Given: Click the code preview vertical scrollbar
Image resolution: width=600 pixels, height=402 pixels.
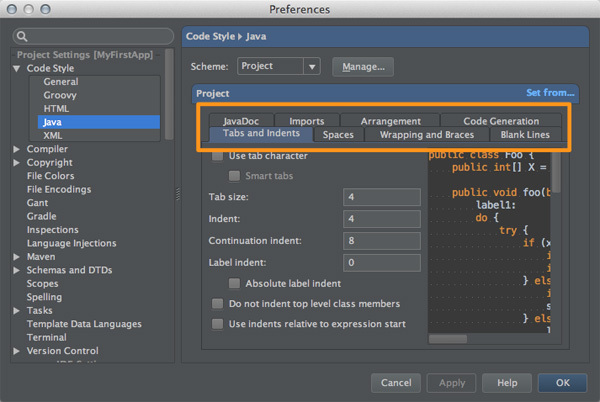Looking at the screenshot, I should (x=556, y=172).
